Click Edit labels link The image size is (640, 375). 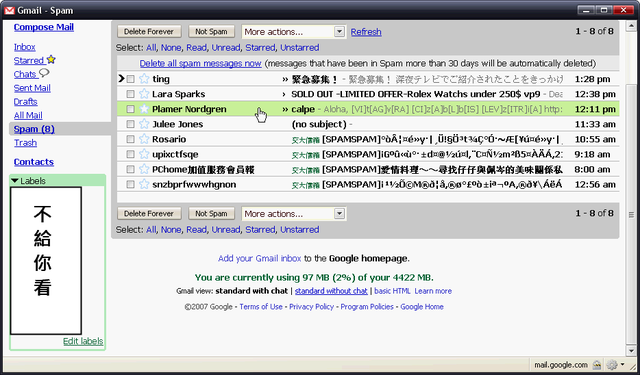coord(83,341)
